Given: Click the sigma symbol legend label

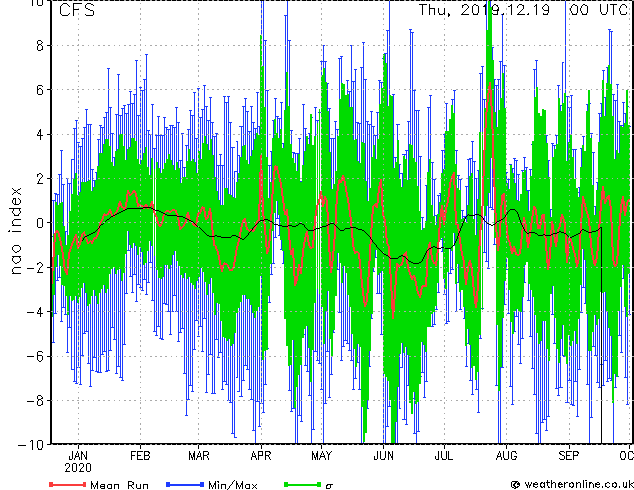Looking at the screenshot, I should click(x=329, y=486).
